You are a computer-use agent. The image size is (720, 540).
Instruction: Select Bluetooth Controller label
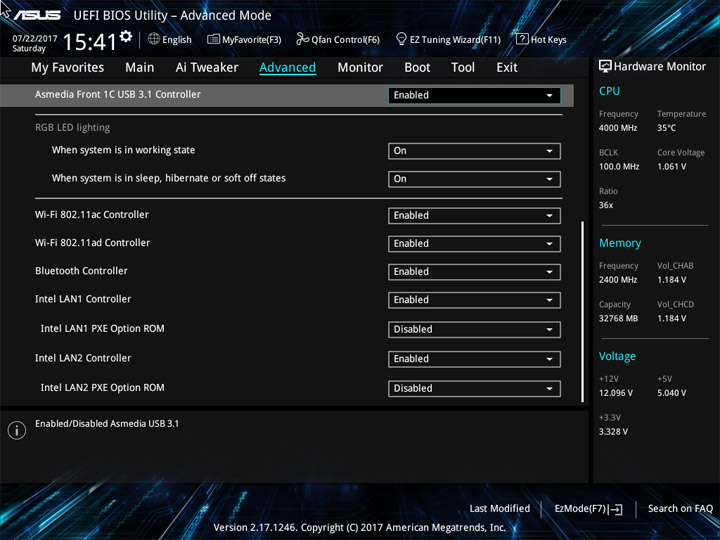[81, 271]
